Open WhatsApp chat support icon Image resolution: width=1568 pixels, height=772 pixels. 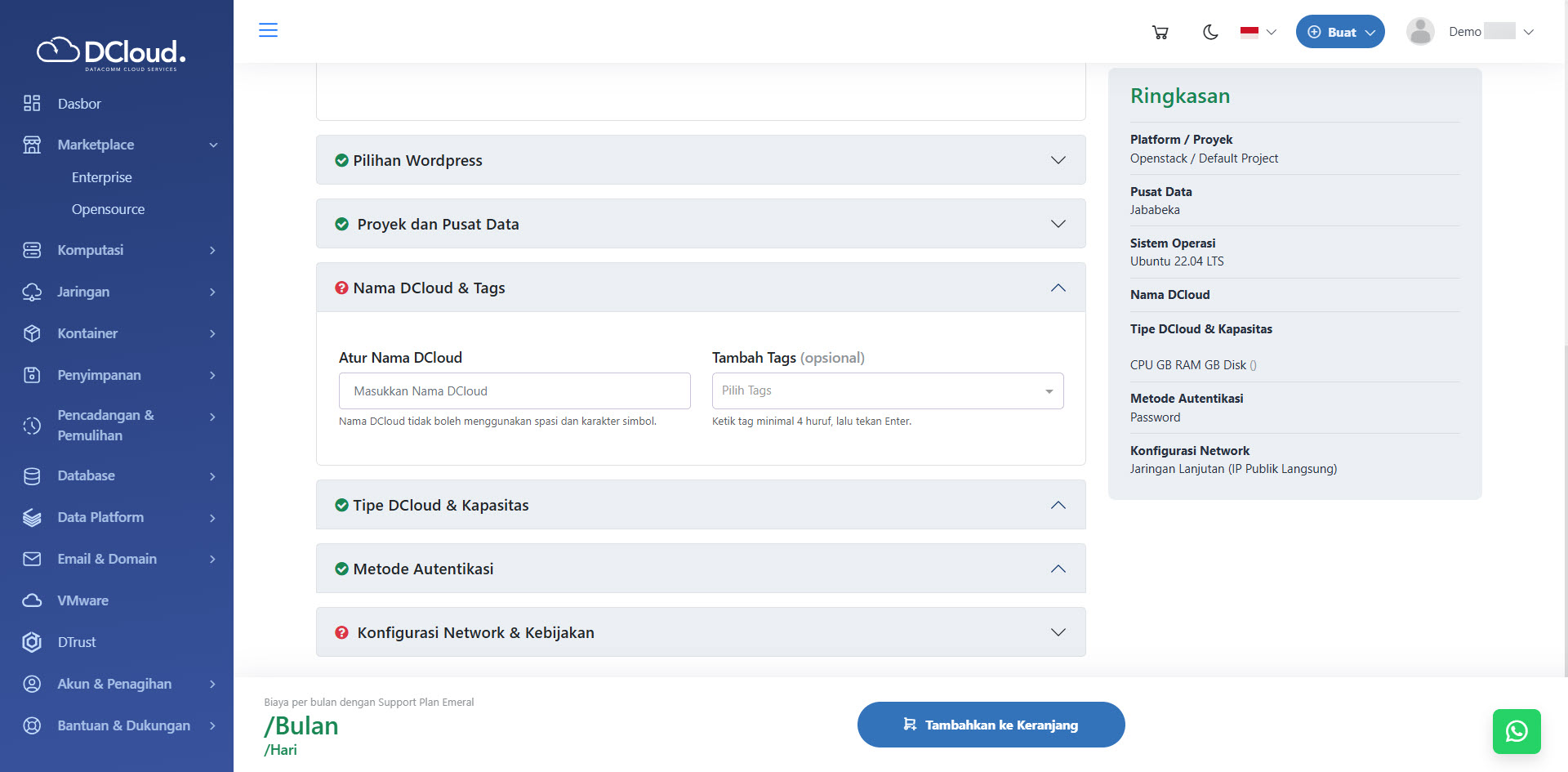(1516, 731)
